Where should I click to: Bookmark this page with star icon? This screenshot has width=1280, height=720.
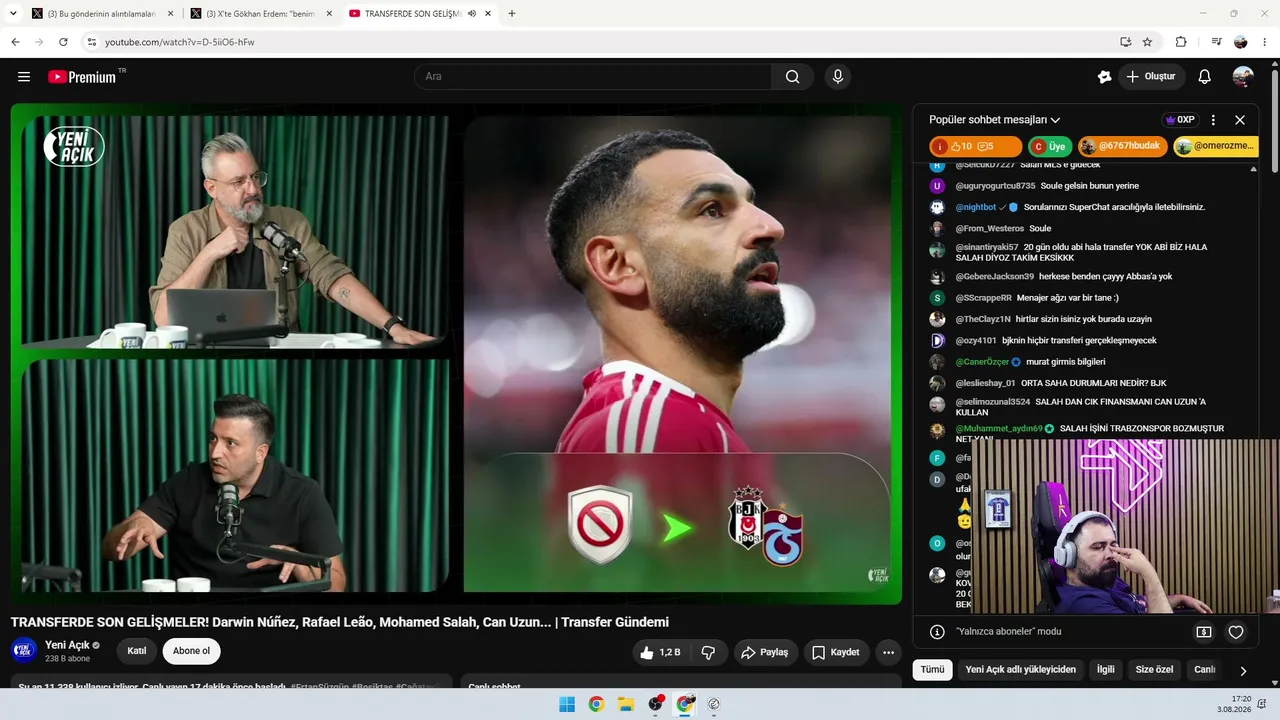tap(1147, 42)
